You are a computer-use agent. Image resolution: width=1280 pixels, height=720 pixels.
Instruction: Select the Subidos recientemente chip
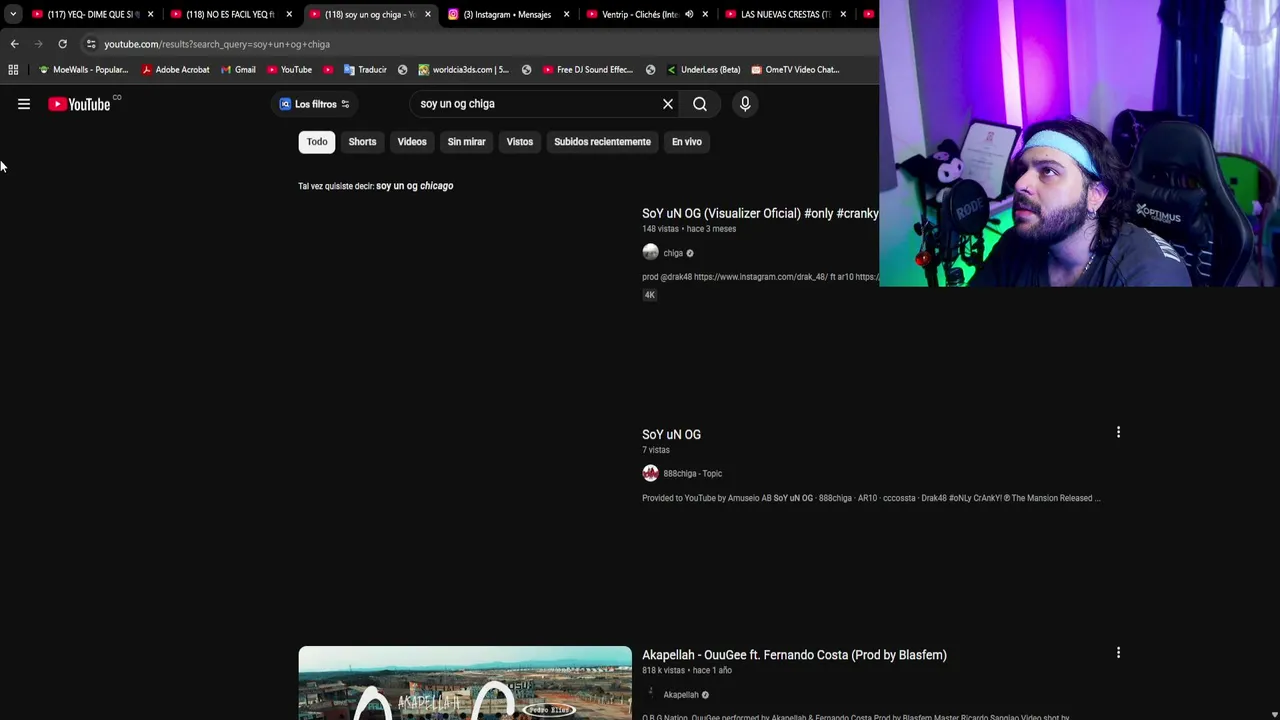coord(602,142)
